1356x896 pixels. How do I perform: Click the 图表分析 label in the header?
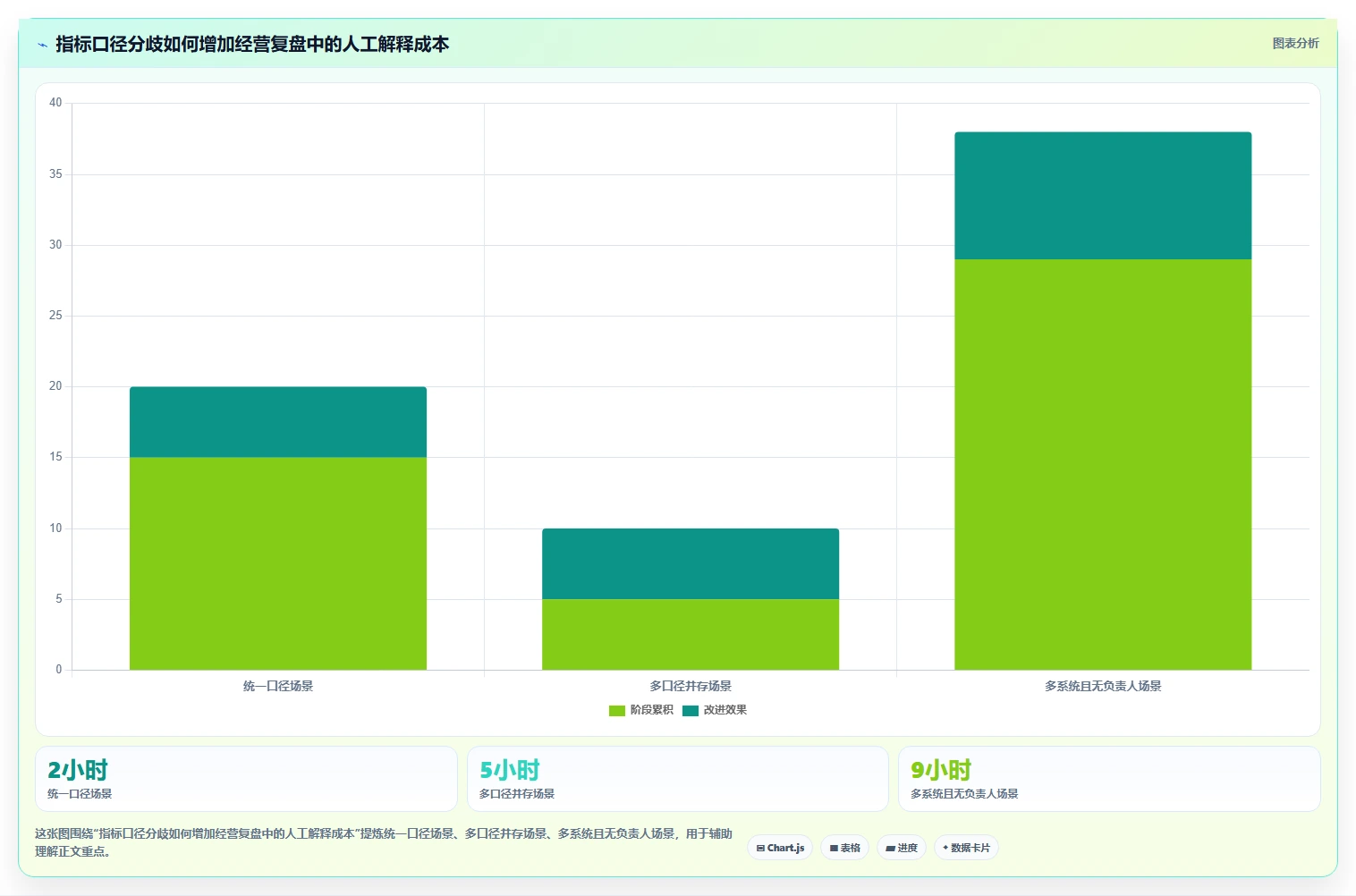coord(1295,43)
